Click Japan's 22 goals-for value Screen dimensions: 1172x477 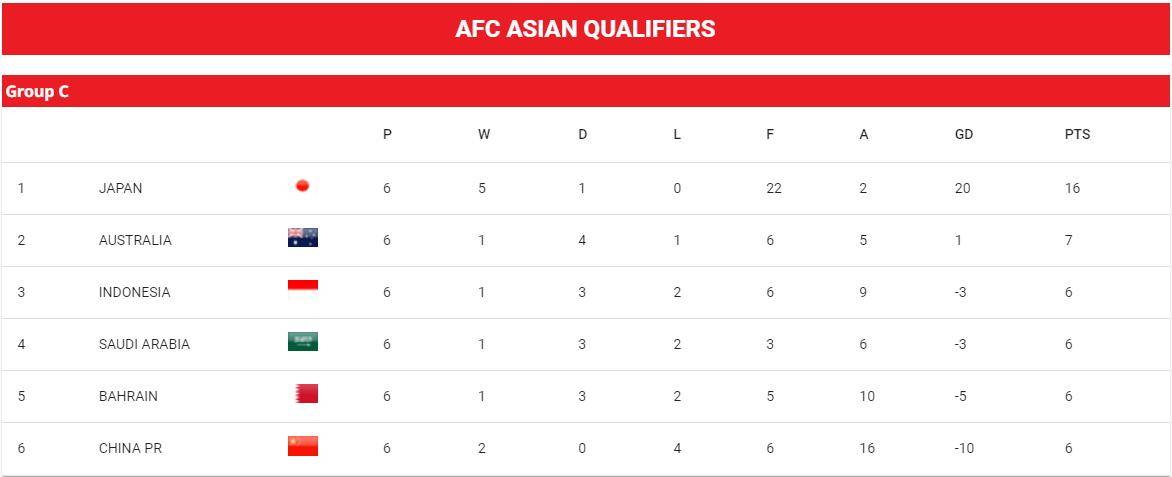coord(774,188)
